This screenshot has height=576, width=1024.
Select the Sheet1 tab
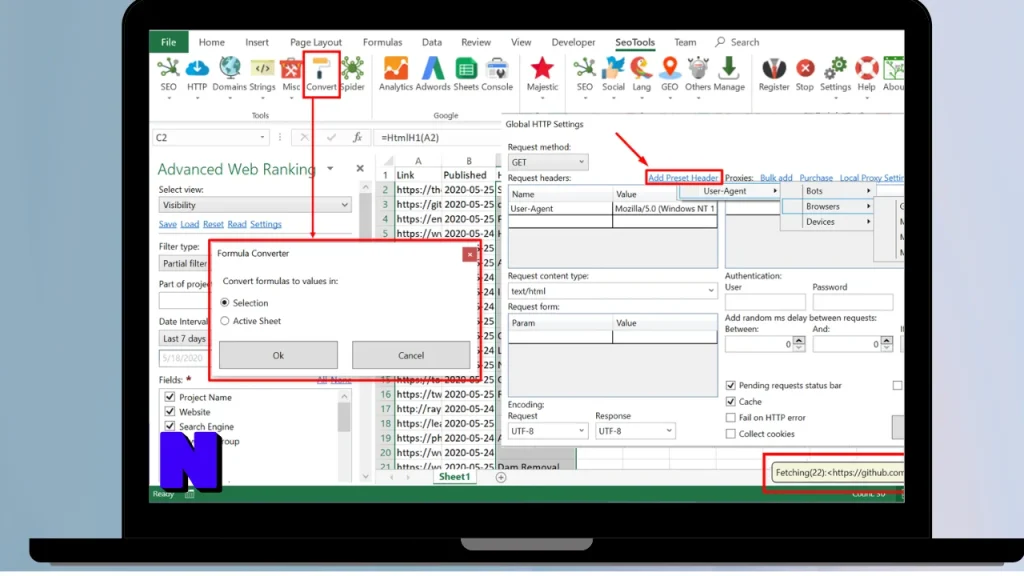point(455,477)
